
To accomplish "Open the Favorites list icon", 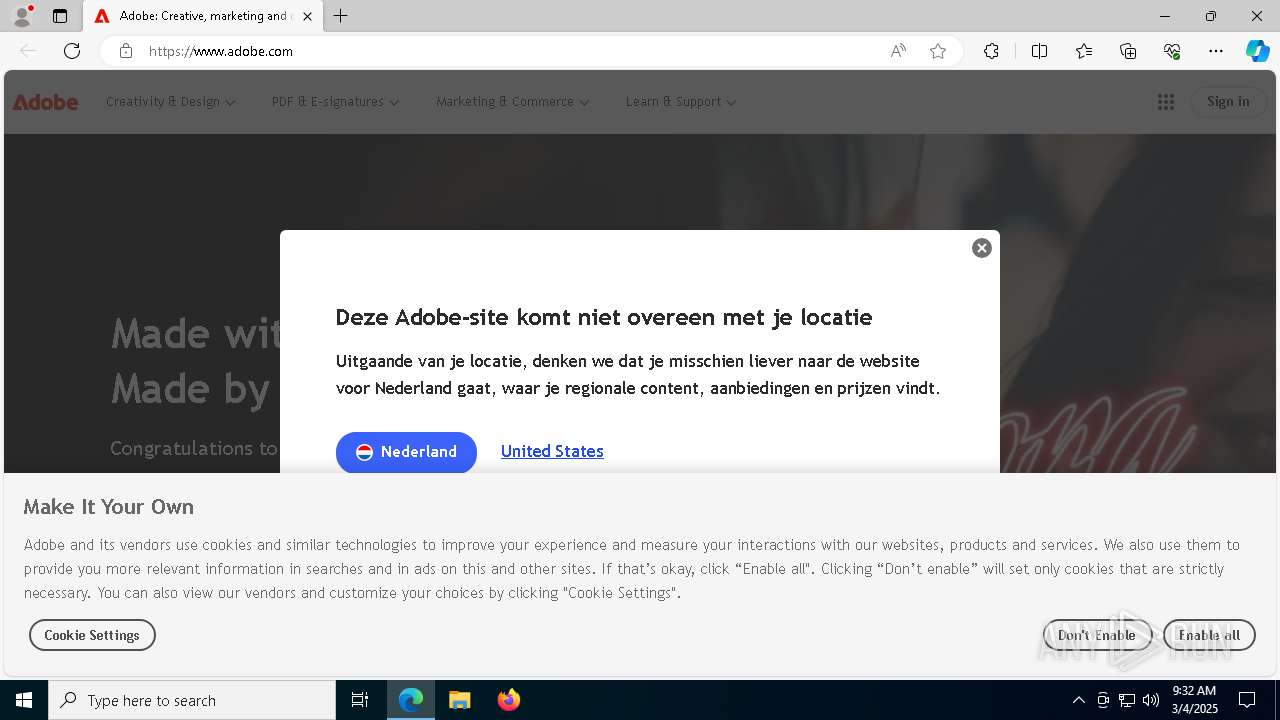I will [1084, 51].
